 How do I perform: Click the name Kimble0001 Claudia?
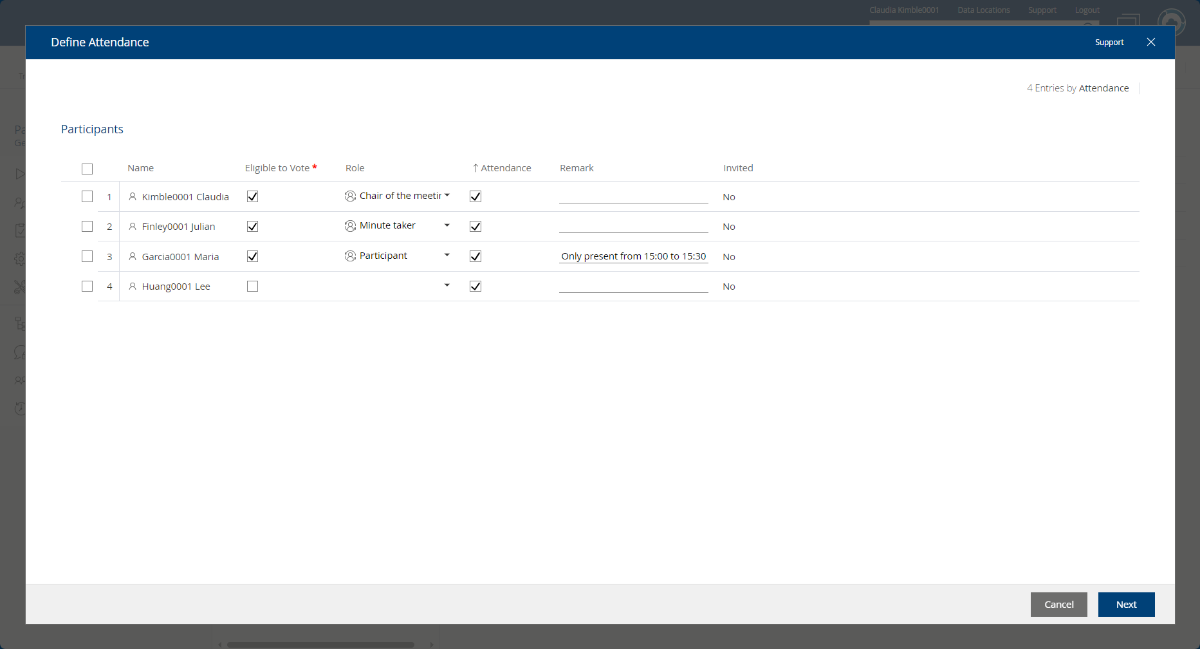185,197
